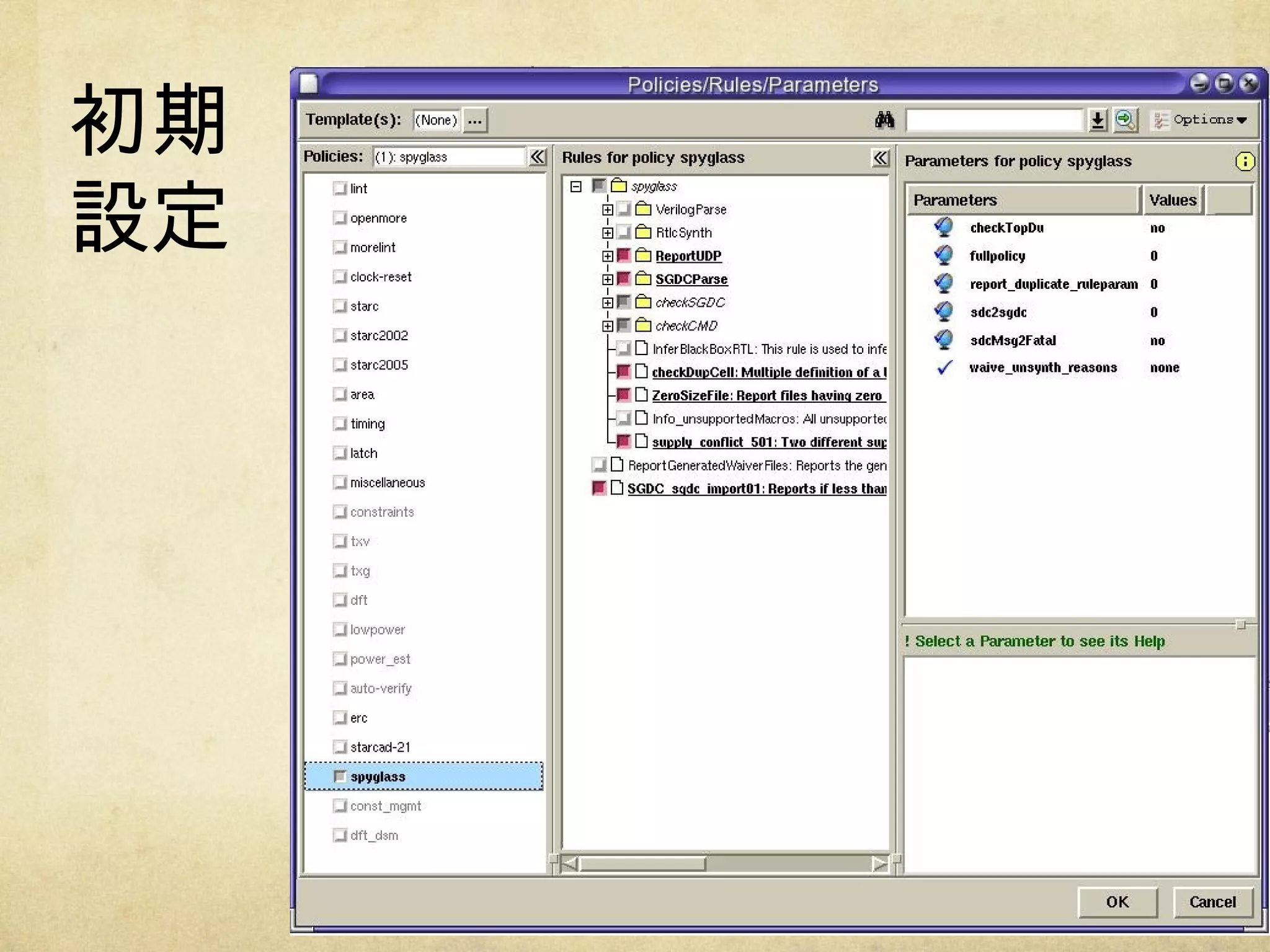
Task: Collapse the spyglass root tree node
Action: click(x=576, y=187)
